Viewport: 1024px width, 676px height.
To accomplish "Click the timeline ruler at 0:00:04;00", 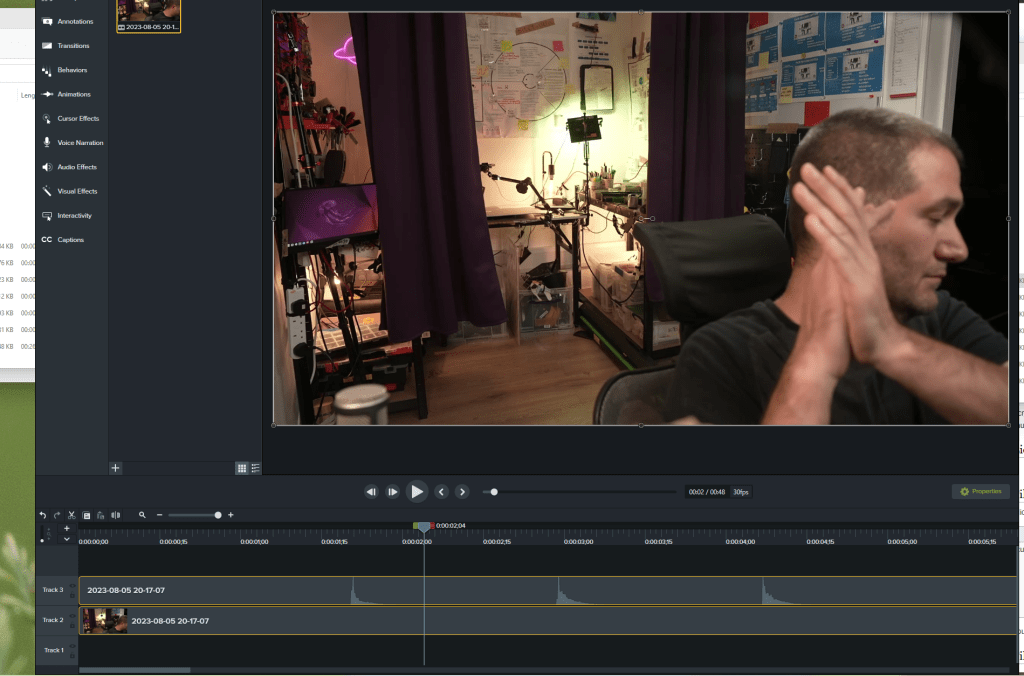I will [x=740, y=541].
